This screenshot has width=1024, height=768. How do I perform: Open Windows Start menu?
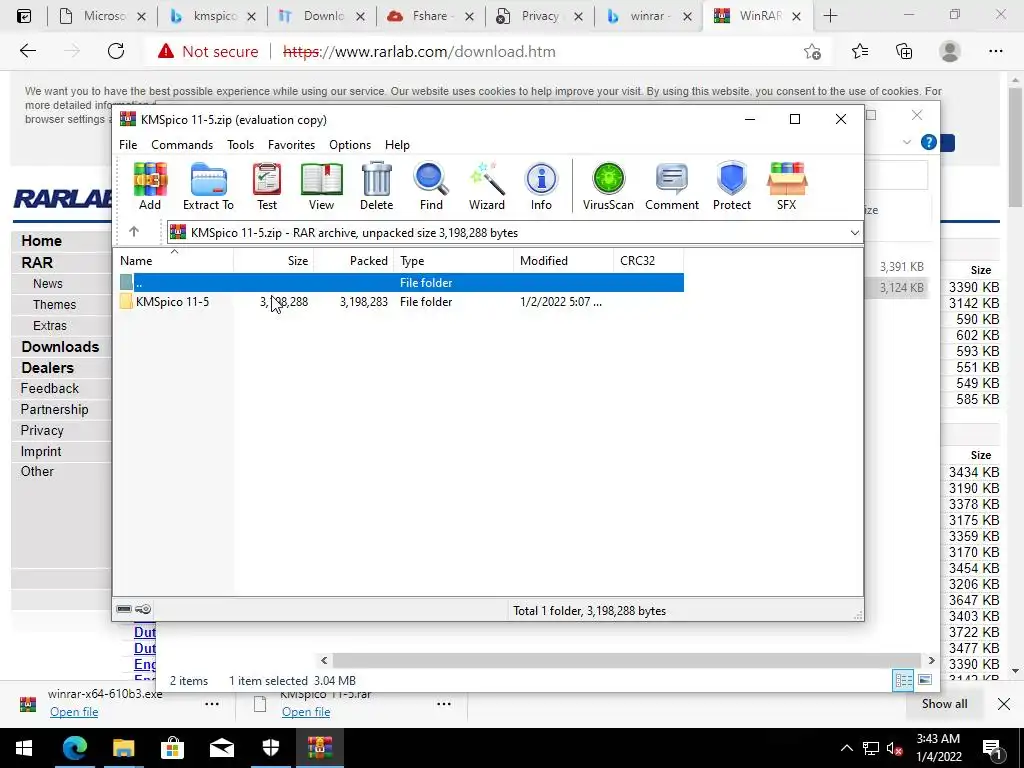[x=24, y=748]
